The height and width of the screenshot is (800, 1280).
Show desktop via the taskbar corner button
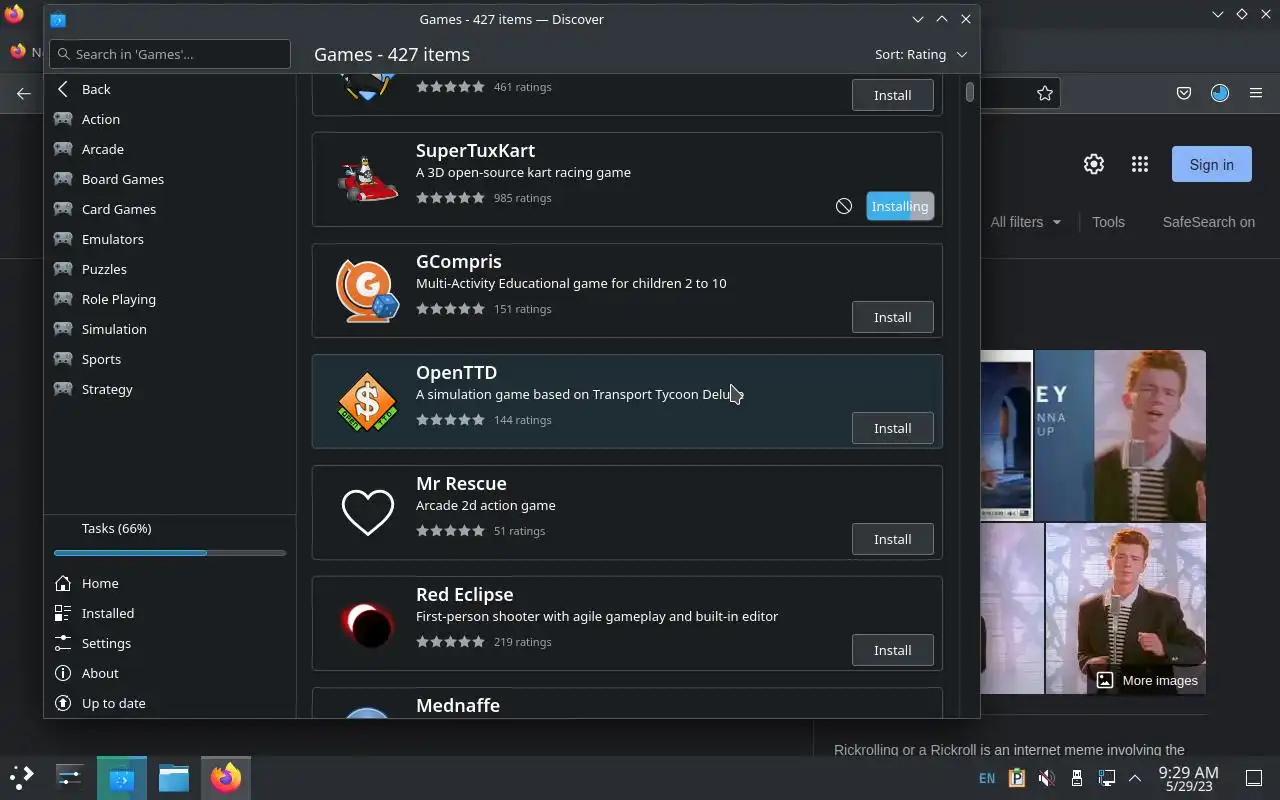1254,778
